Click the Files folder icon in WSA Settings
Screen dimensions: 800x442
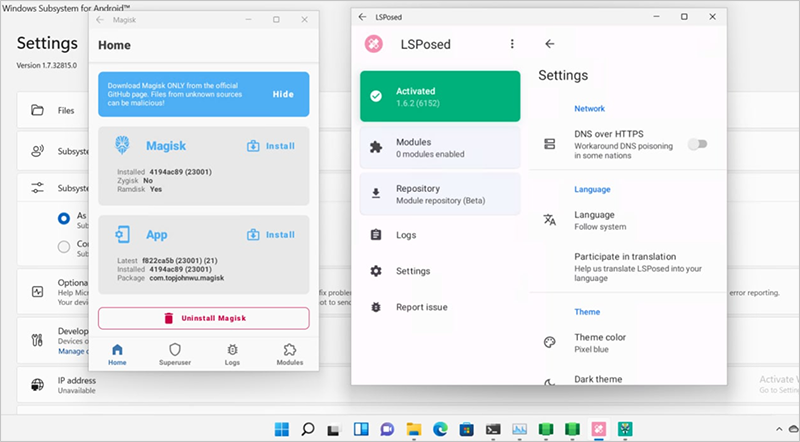point(37,110)
